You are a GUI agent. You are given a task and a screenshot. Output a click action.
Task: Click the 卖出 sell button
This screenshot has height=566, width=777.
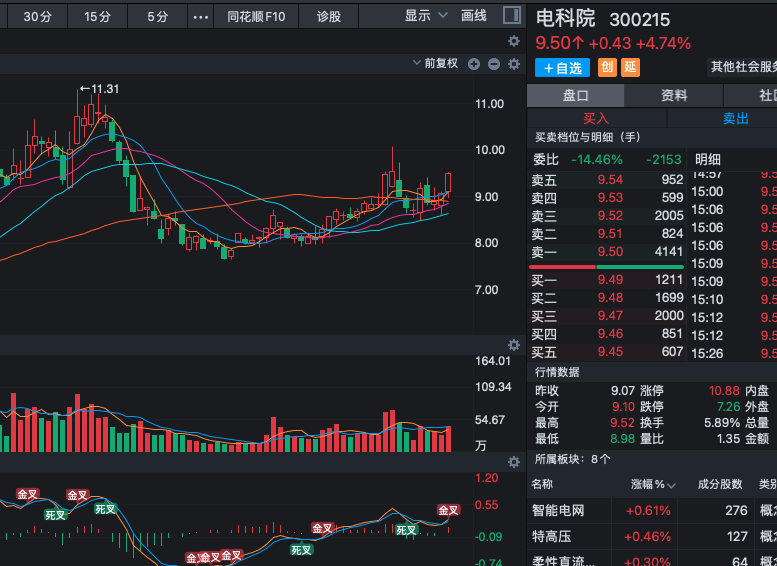click(735, 118)
